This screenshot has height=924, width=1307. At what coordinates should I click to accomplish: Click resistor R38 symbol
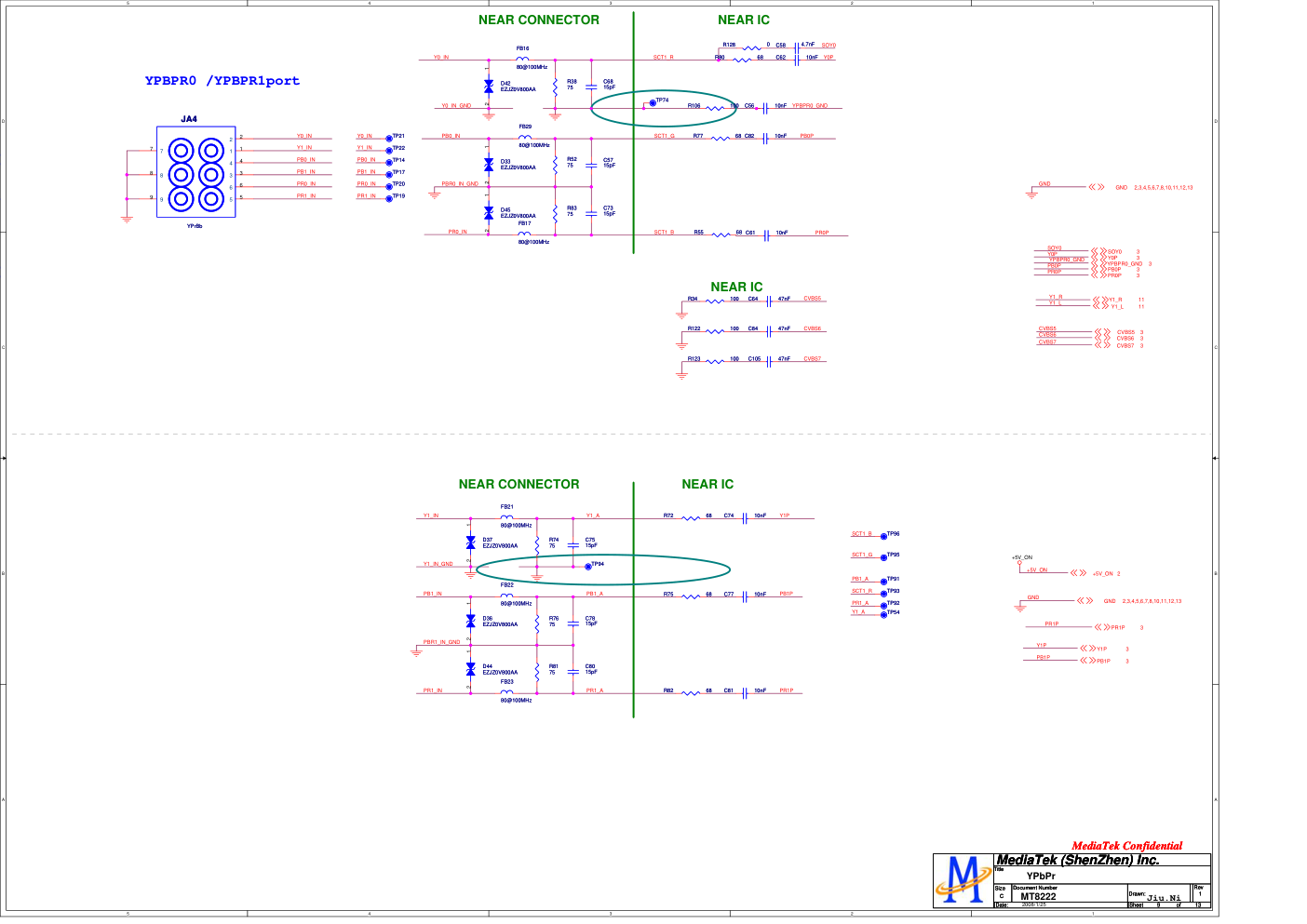coord(556,86)
